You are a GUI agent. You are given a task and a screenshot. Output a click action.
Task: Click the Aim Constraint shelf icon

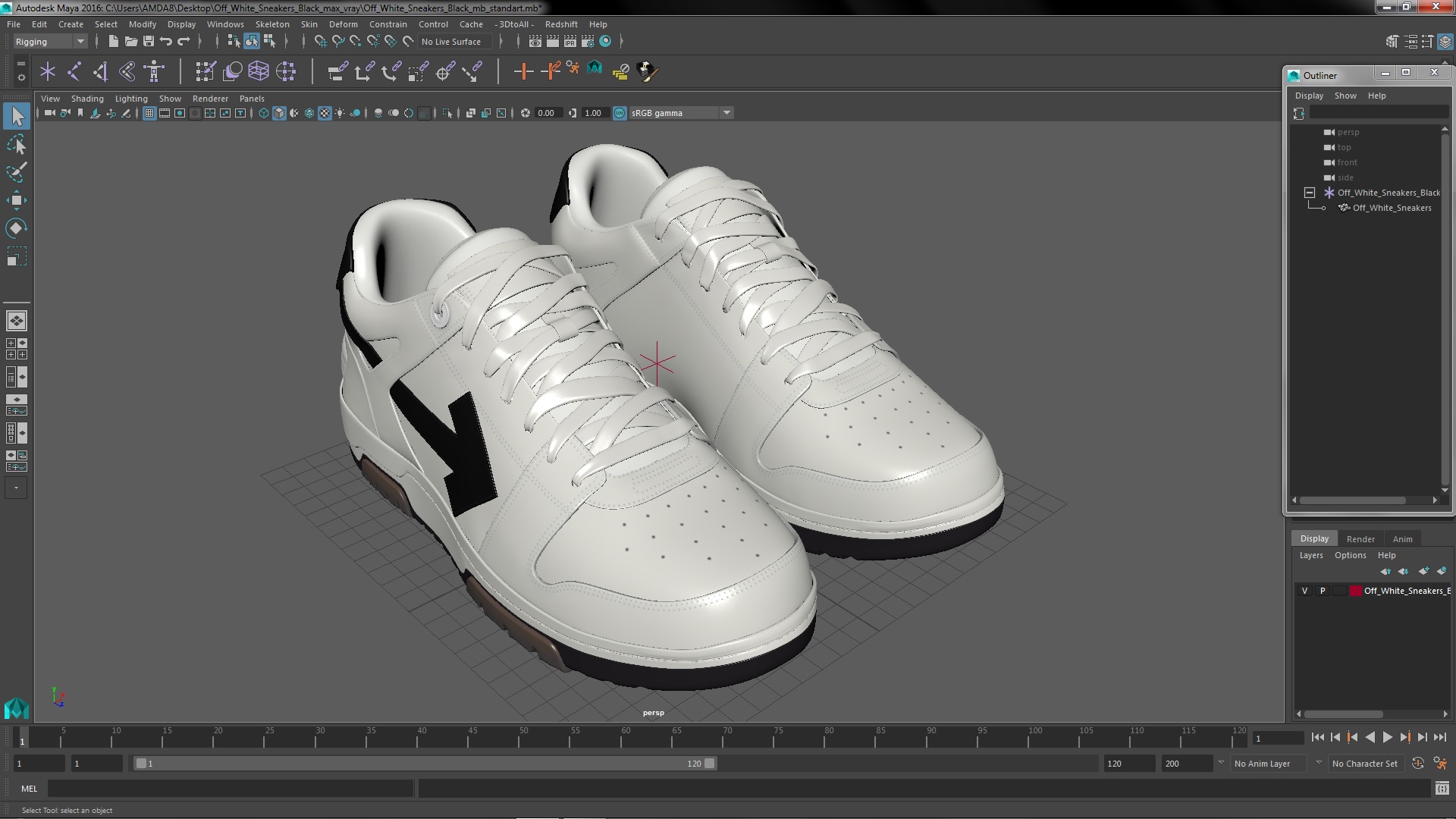click(445, 71)
